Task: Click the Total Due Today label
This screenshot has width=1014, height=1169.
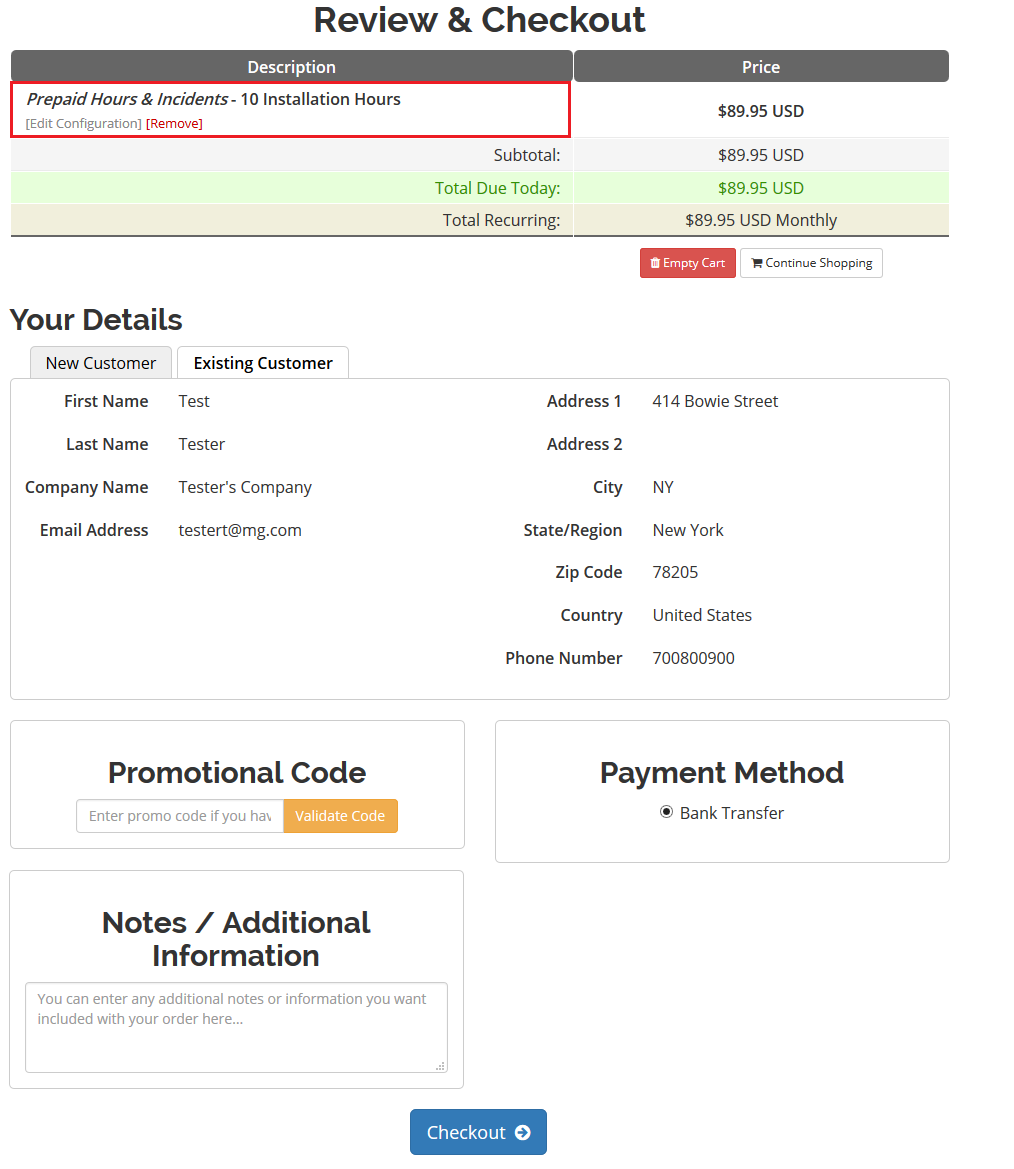Action: (x=498, y=188)
